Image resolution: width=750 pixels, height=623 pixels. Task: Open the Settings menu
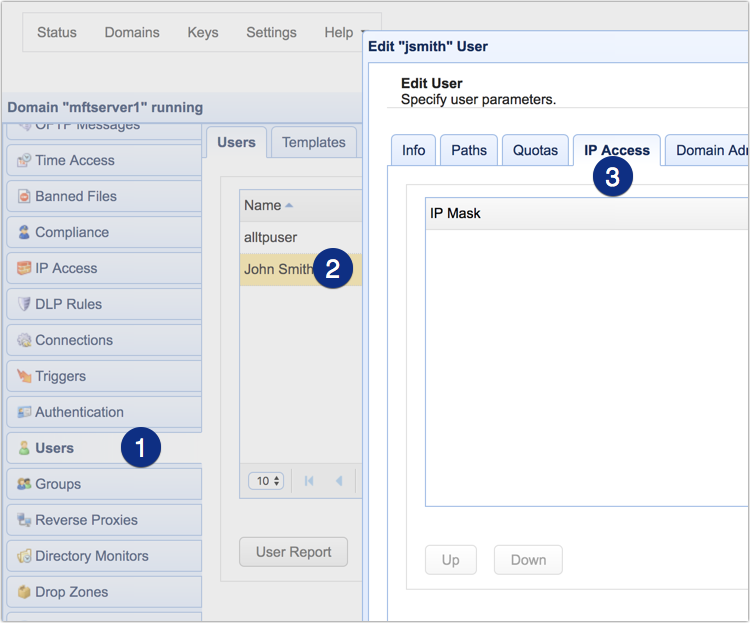click(271, 33)
